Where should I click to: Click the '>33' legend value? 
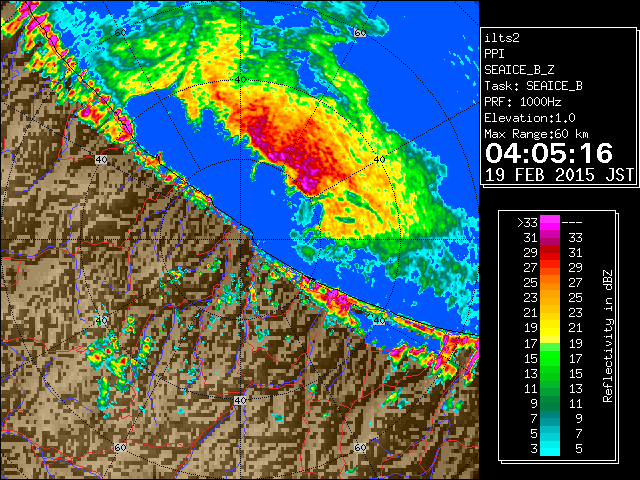(x=527, y=223)
